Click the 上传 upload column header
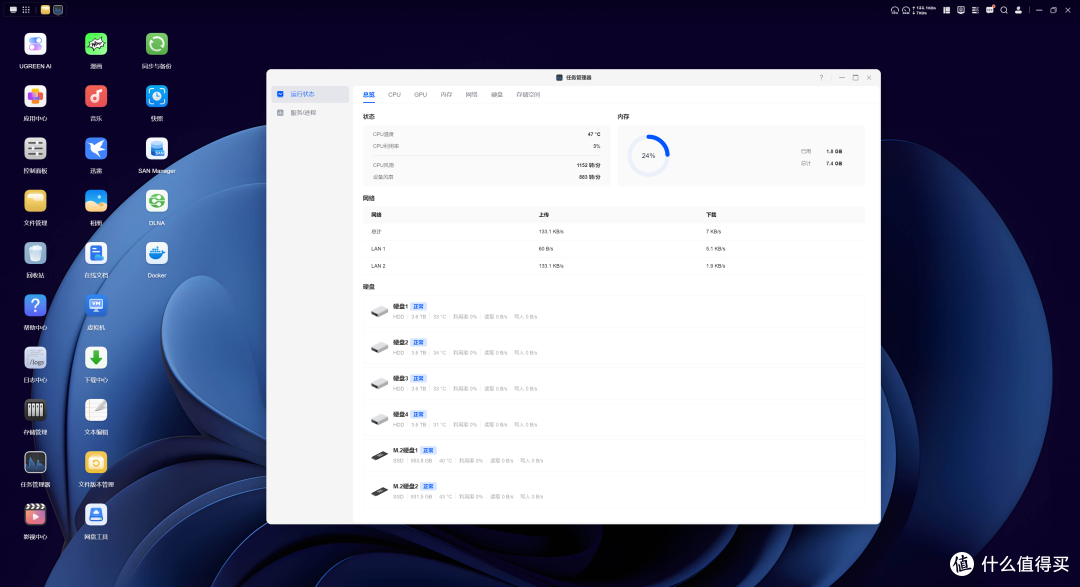This screenshot has height=587, width=1080. pos(543,215)
